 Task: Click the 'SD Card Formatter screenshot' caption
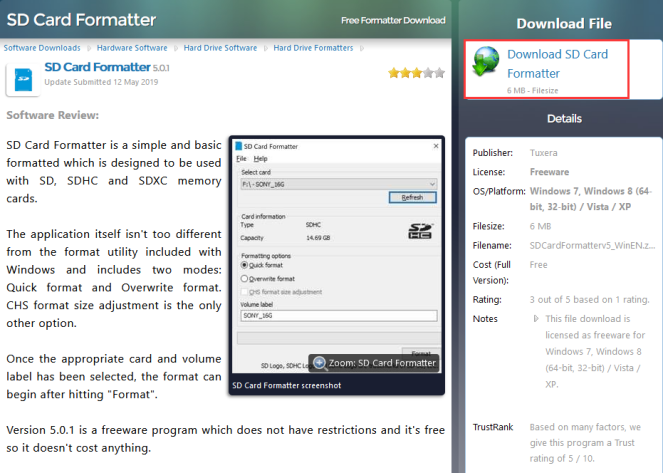[x=287, y=386]
